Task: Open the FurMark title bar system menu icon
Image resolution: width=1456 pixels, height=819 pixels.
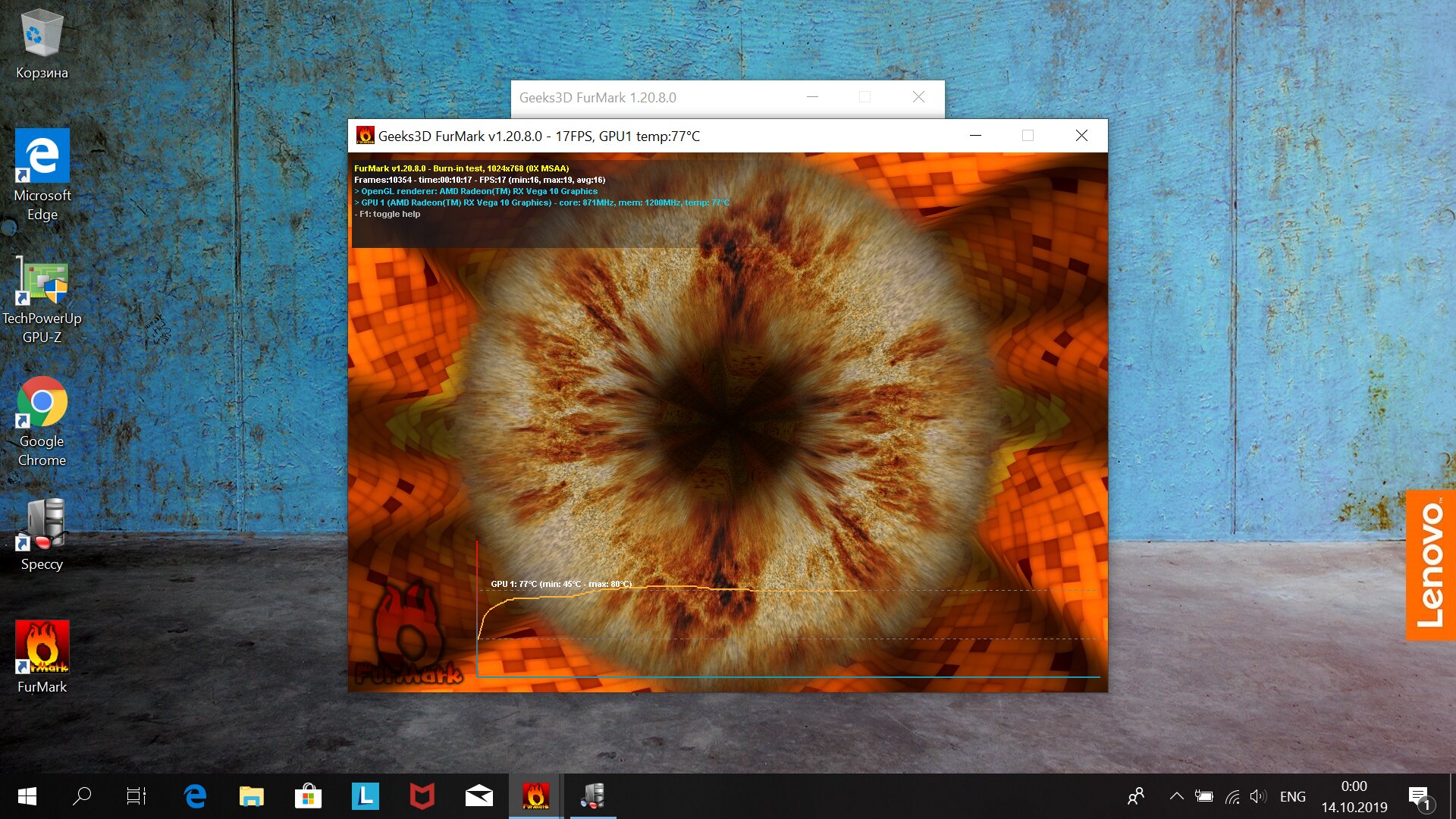Action: pos(367,136)
